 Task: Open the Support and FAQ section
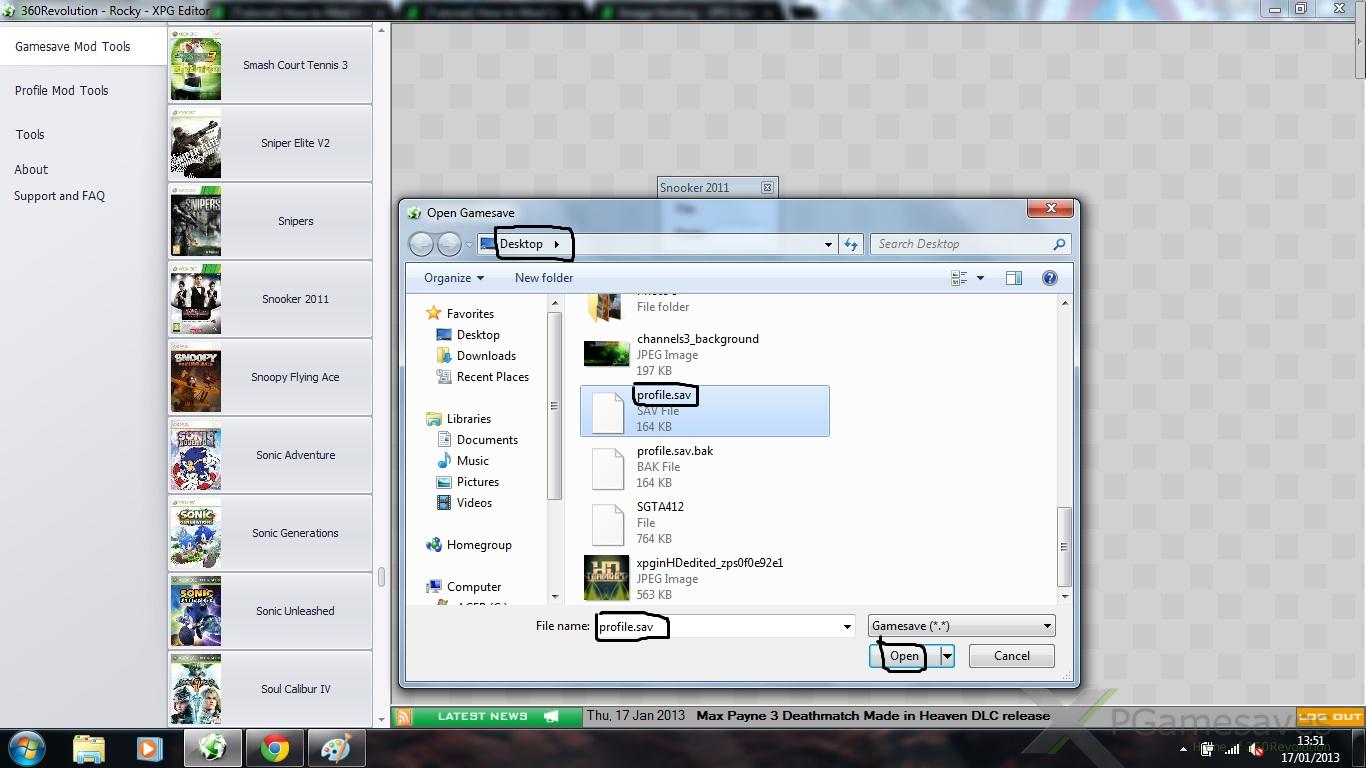pyautogui.click(x=59, y=196)
